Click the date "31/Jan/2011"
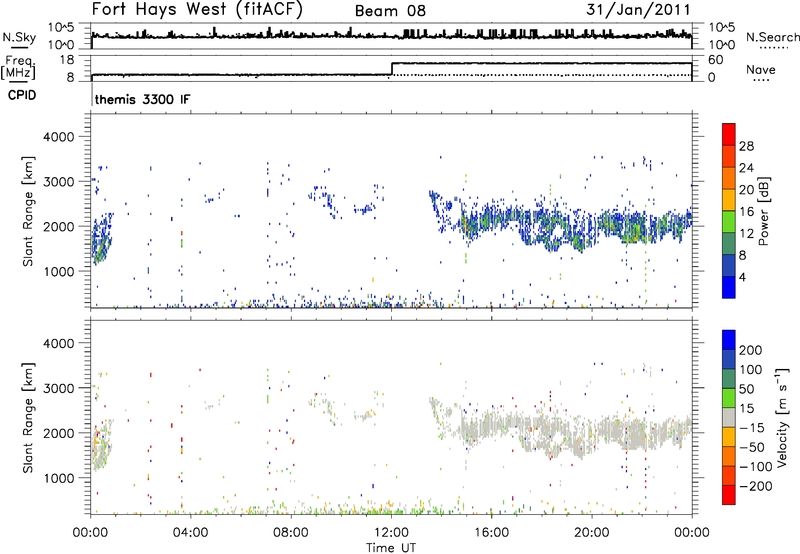 point(638,9)
